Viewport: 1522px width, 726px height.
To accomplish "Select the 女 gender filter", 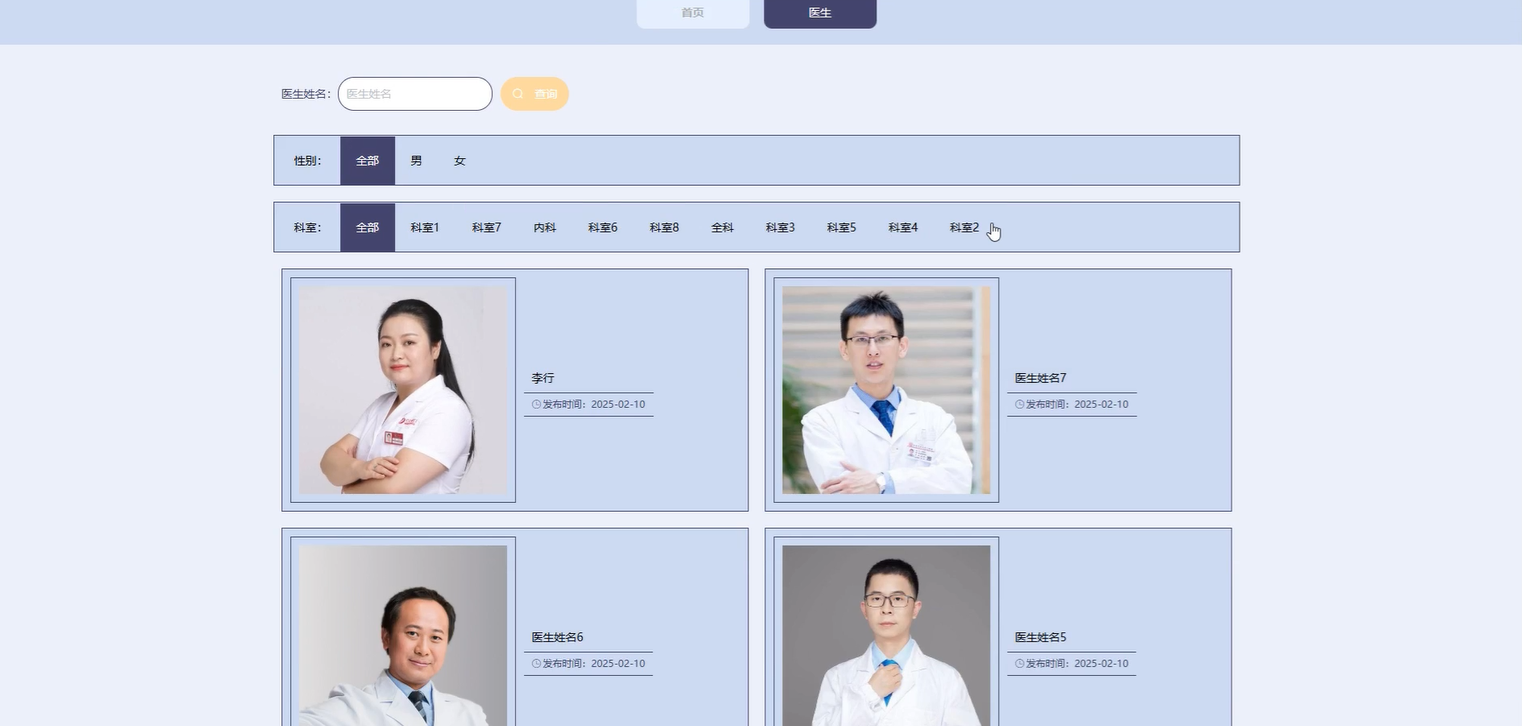I will 459,160.
